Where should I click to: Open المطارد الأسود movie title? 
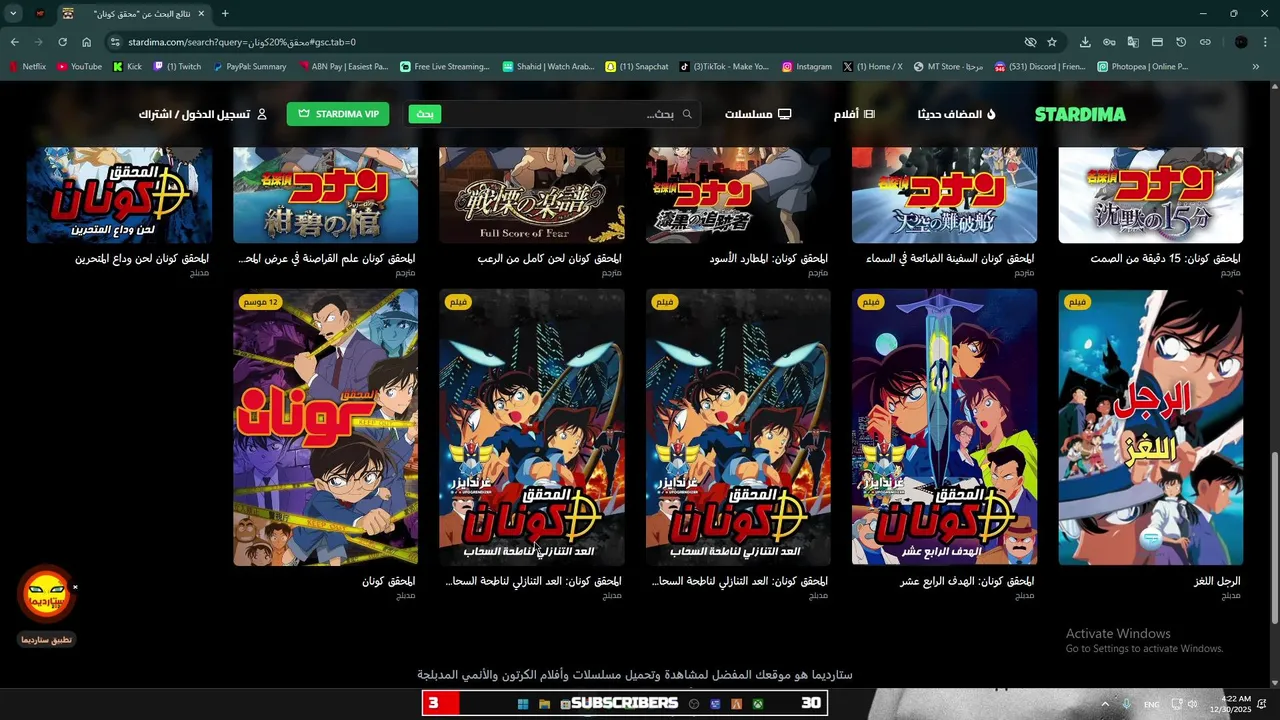tap(768, 258)
